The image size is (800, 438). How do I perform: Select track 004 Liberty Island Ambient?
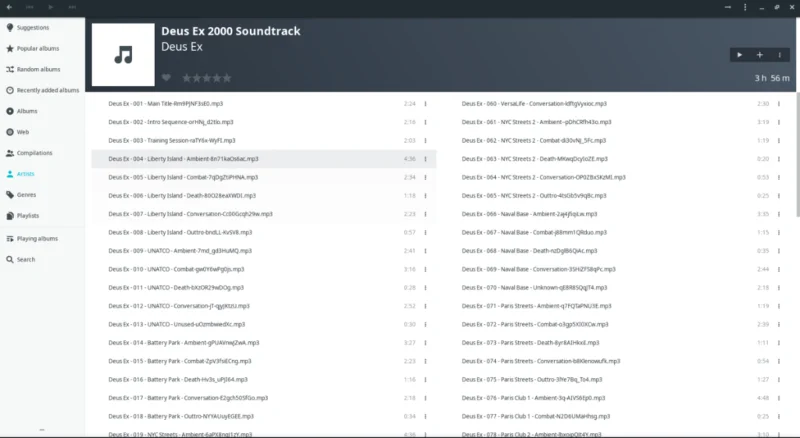point(264,159)
